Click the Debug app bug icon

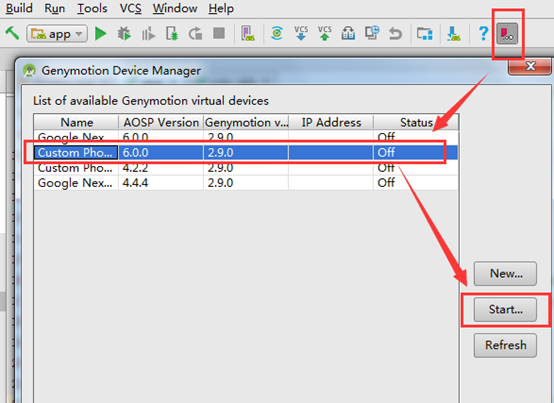tap(124, 34)
